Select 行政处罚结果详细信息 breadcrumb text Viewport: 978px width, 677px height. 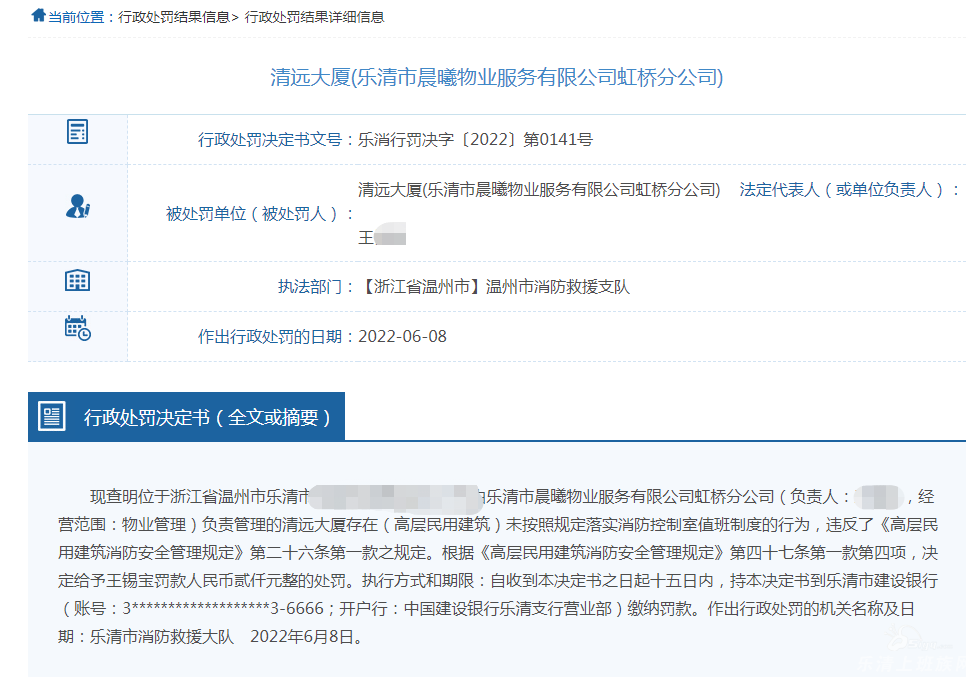pyautogui.click(x=314, y=17)
